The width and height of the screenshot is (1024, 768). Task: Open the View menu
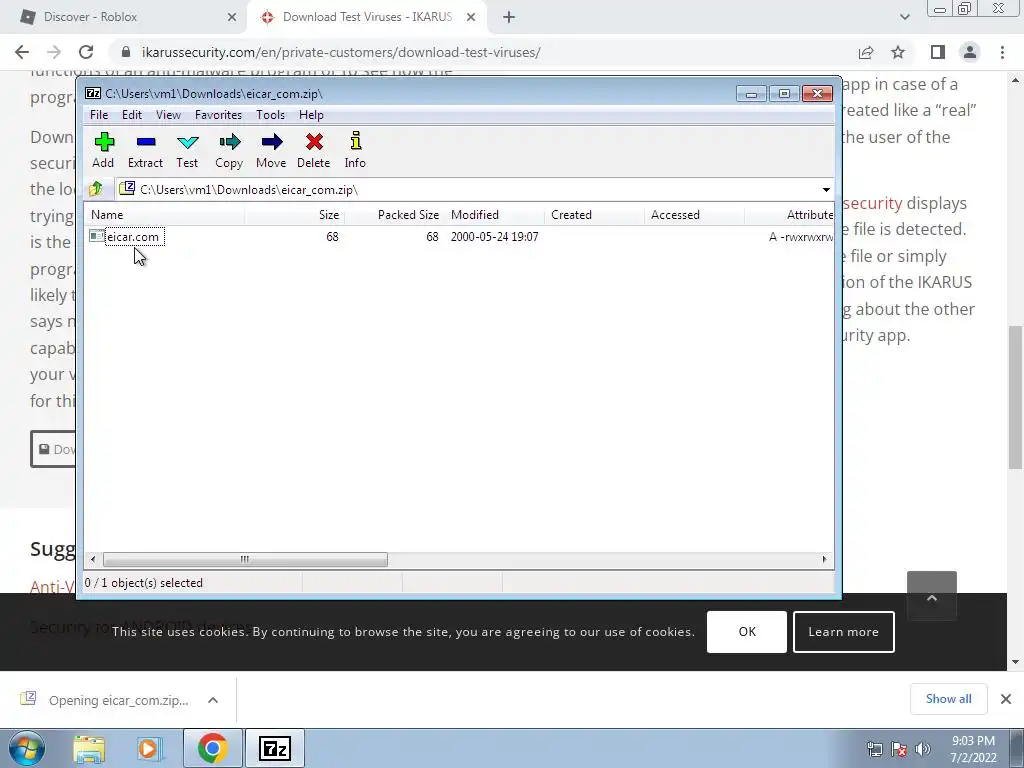coord(168,115)
